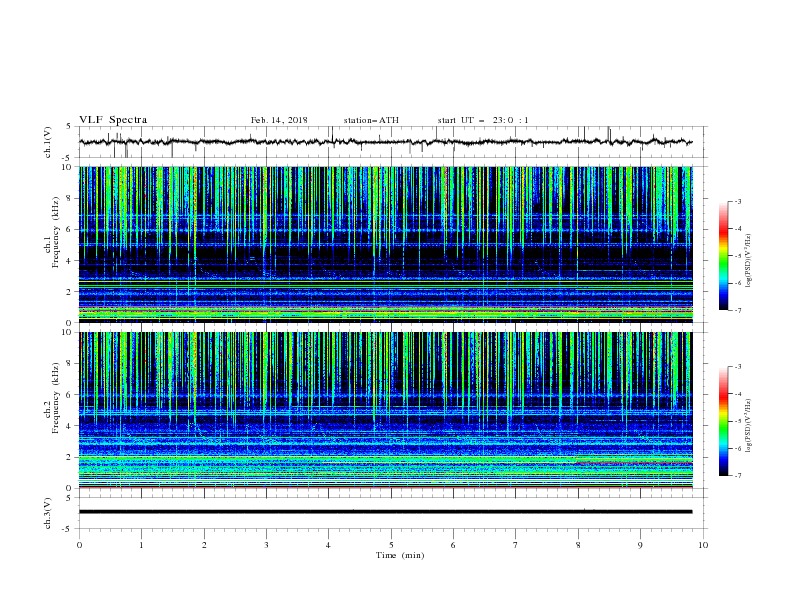This screenshot has width=792, height=612.
Task: Click the color bar beside the ch.1 spectrogram
Action: (723, 256)
